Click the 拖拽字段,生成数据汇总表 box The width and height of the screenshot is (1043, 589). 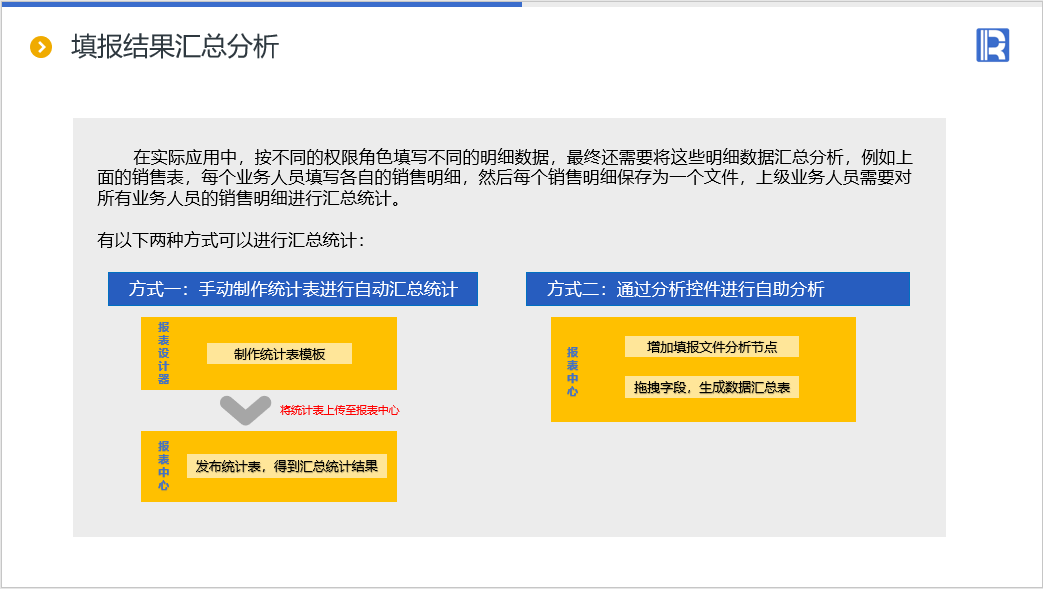coord(711,388)
